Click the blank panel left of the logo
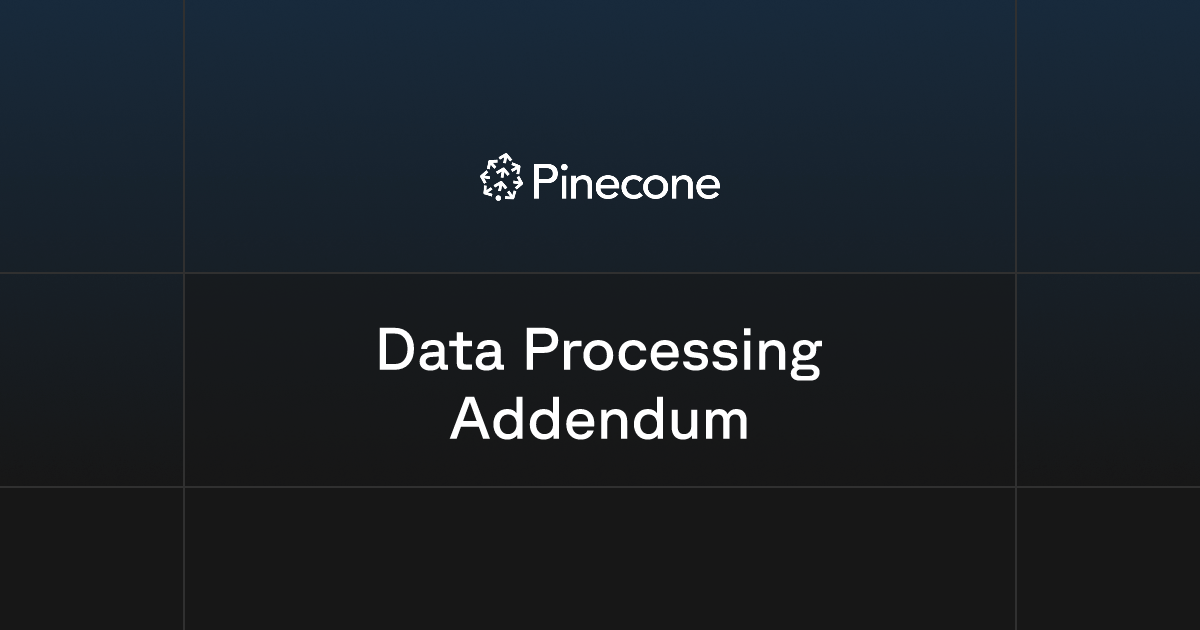Screen dimensions: 1200x630 [x=91, y=136]
